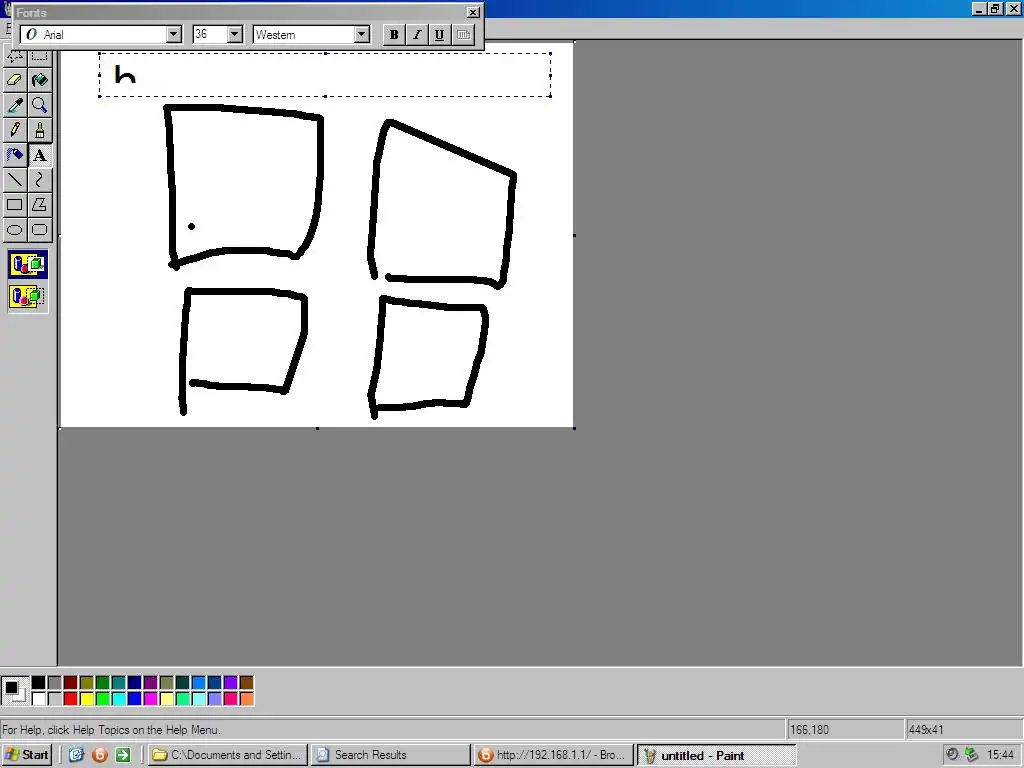Select the Polygon shape tool
Screen dimensions: 1024x768
click(39, 204)
